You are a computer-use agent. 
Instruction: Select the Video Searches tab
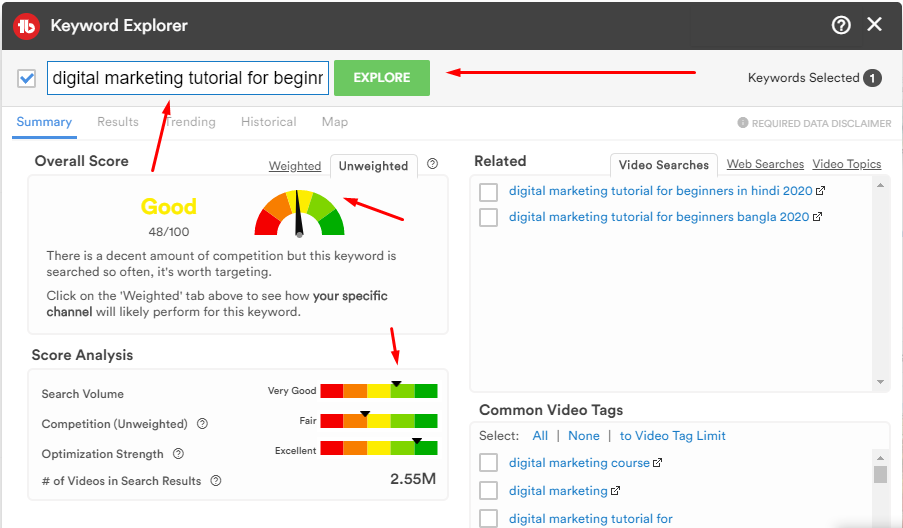click(663, 165)
